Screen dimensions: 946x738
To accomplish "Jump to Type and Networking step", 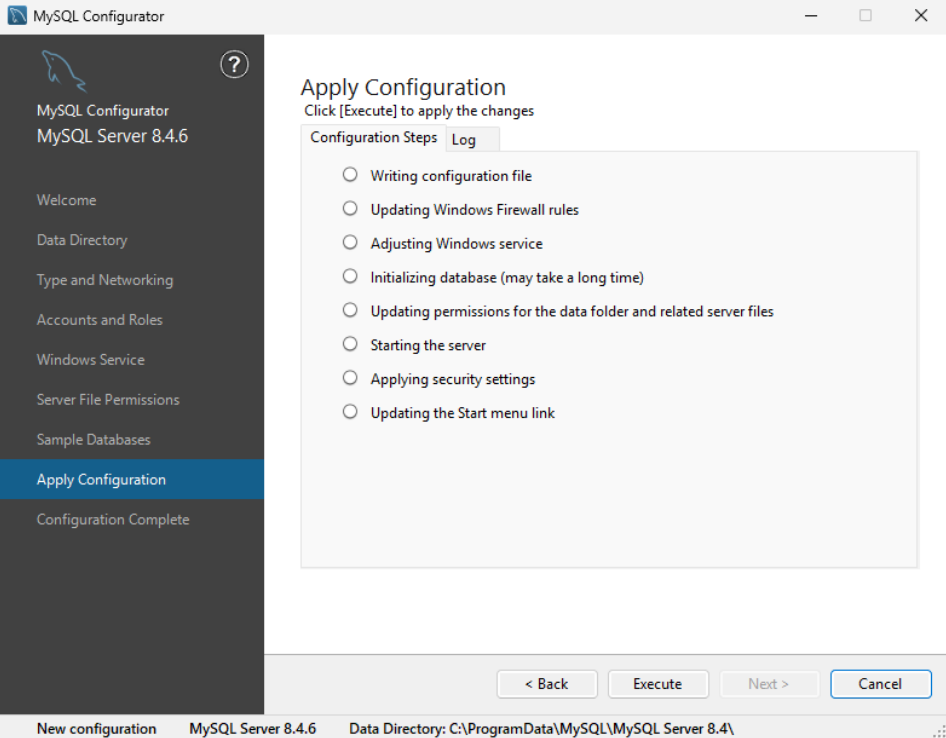I will 104,280.
